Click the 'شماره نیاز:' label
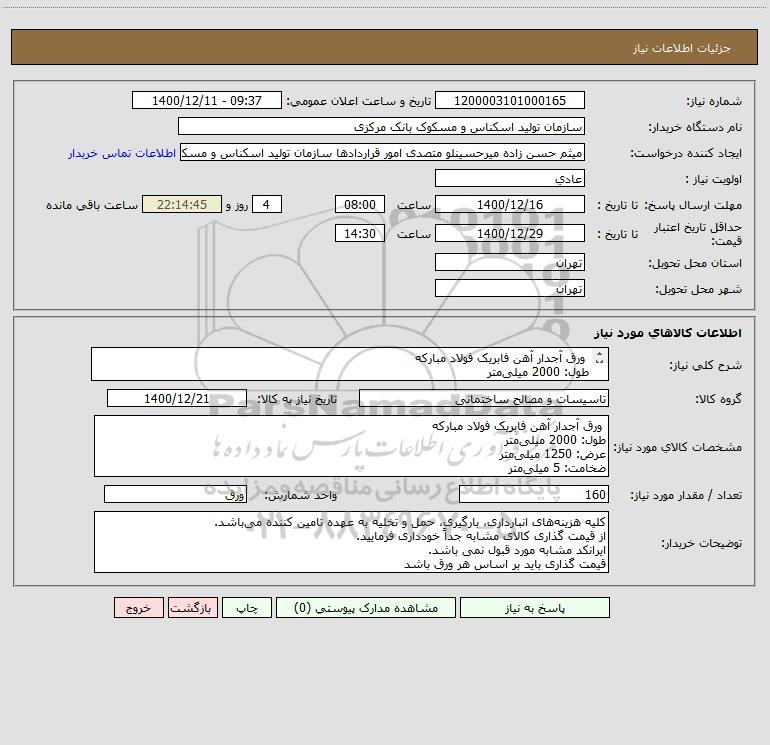Viewport: 770px width, 745px height. click(714, 101)
